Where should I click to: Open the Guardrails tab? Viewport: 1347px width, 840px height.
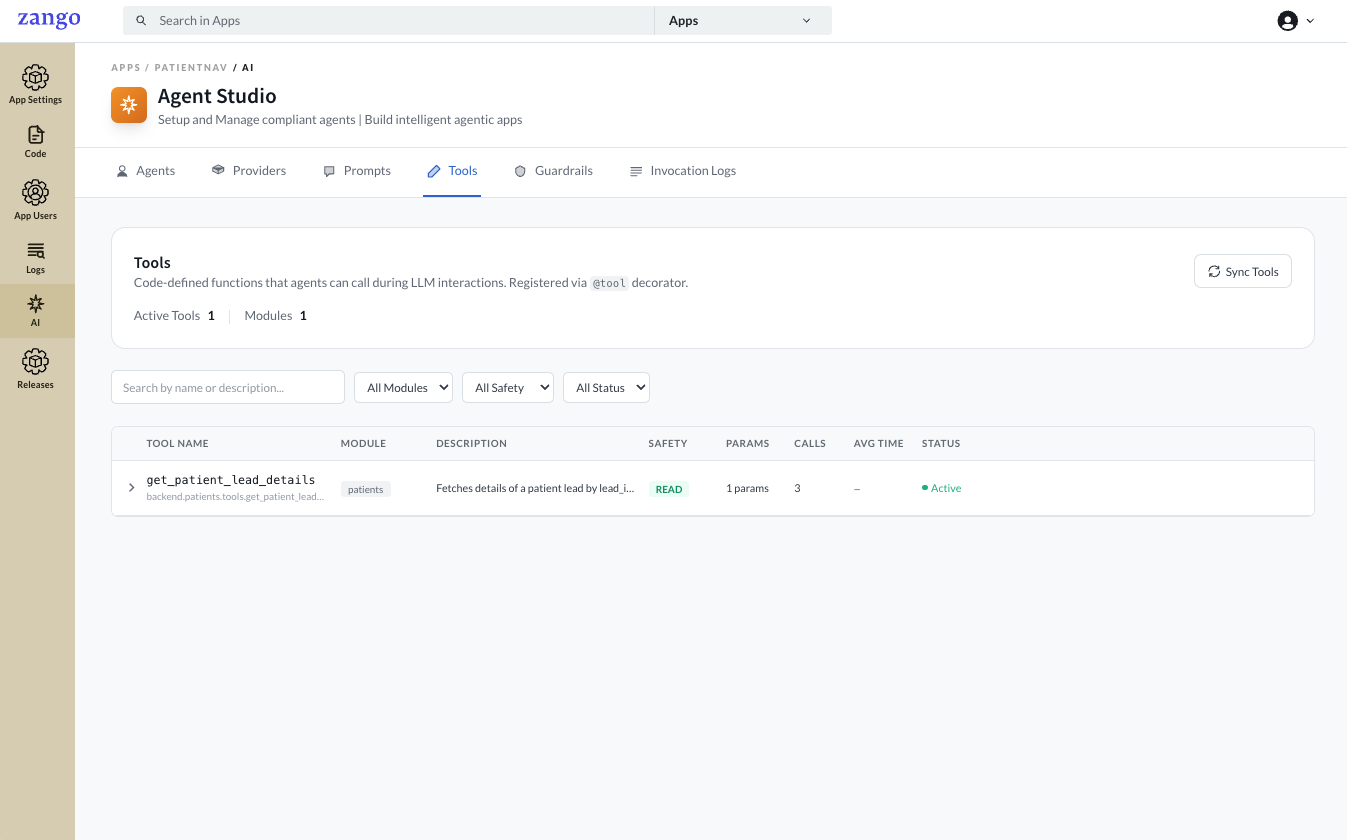pos(554,171)
